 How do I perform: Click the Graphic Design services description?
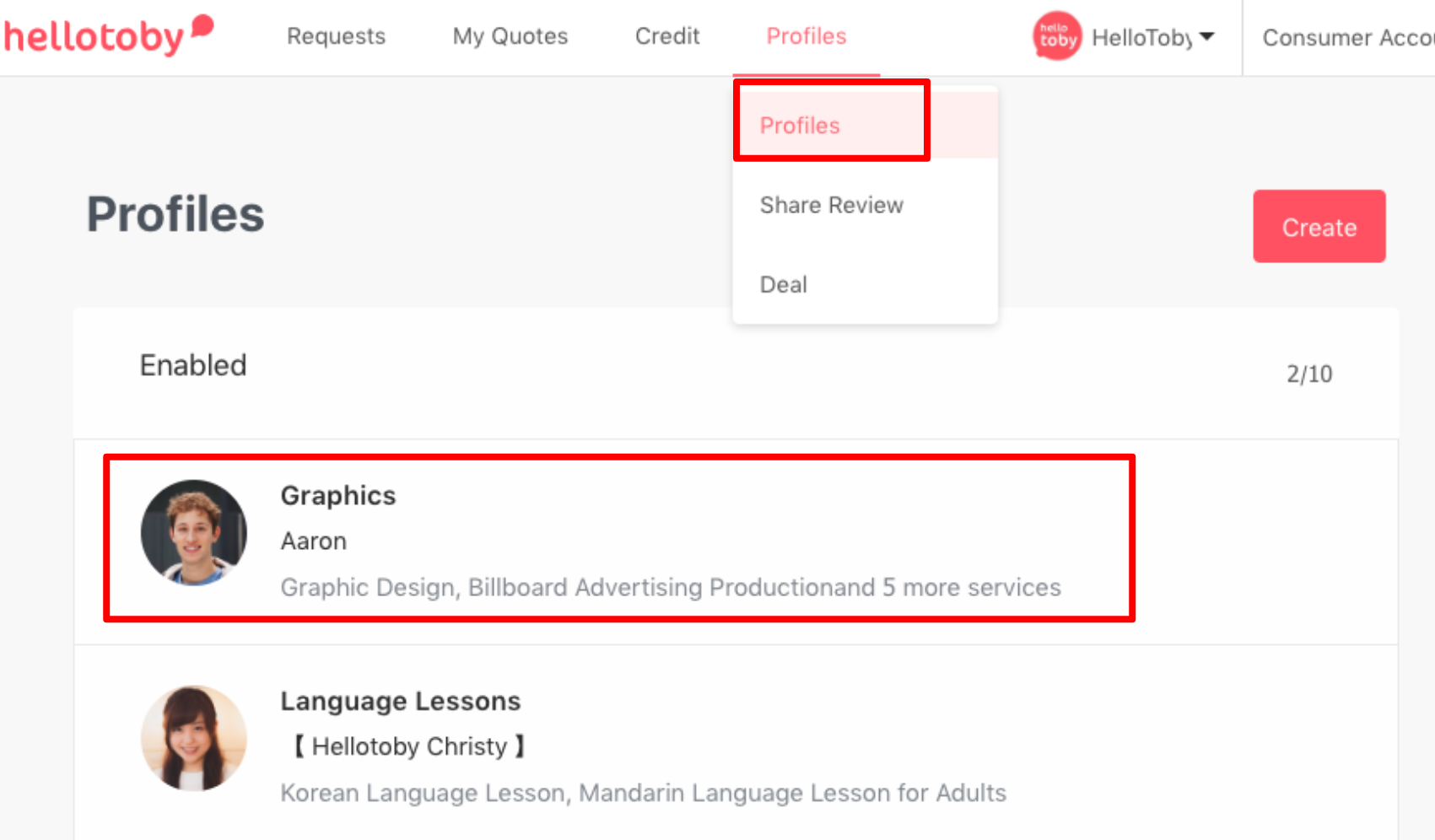tap(671, 587)
